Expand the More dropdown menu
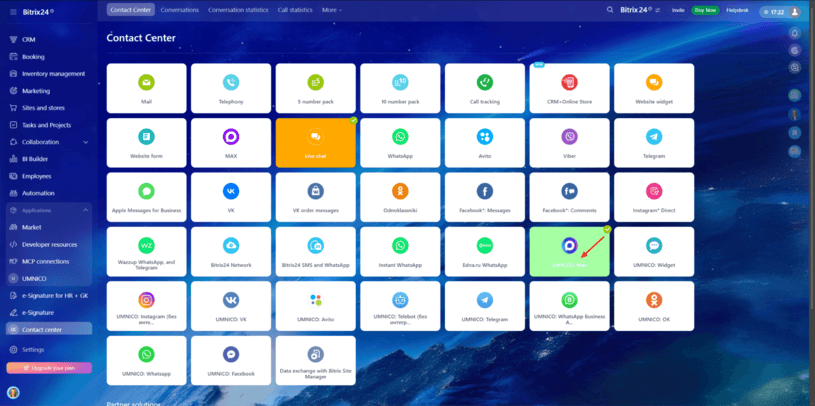The height and width of the screenshot is (406, 815). point(332,10)
